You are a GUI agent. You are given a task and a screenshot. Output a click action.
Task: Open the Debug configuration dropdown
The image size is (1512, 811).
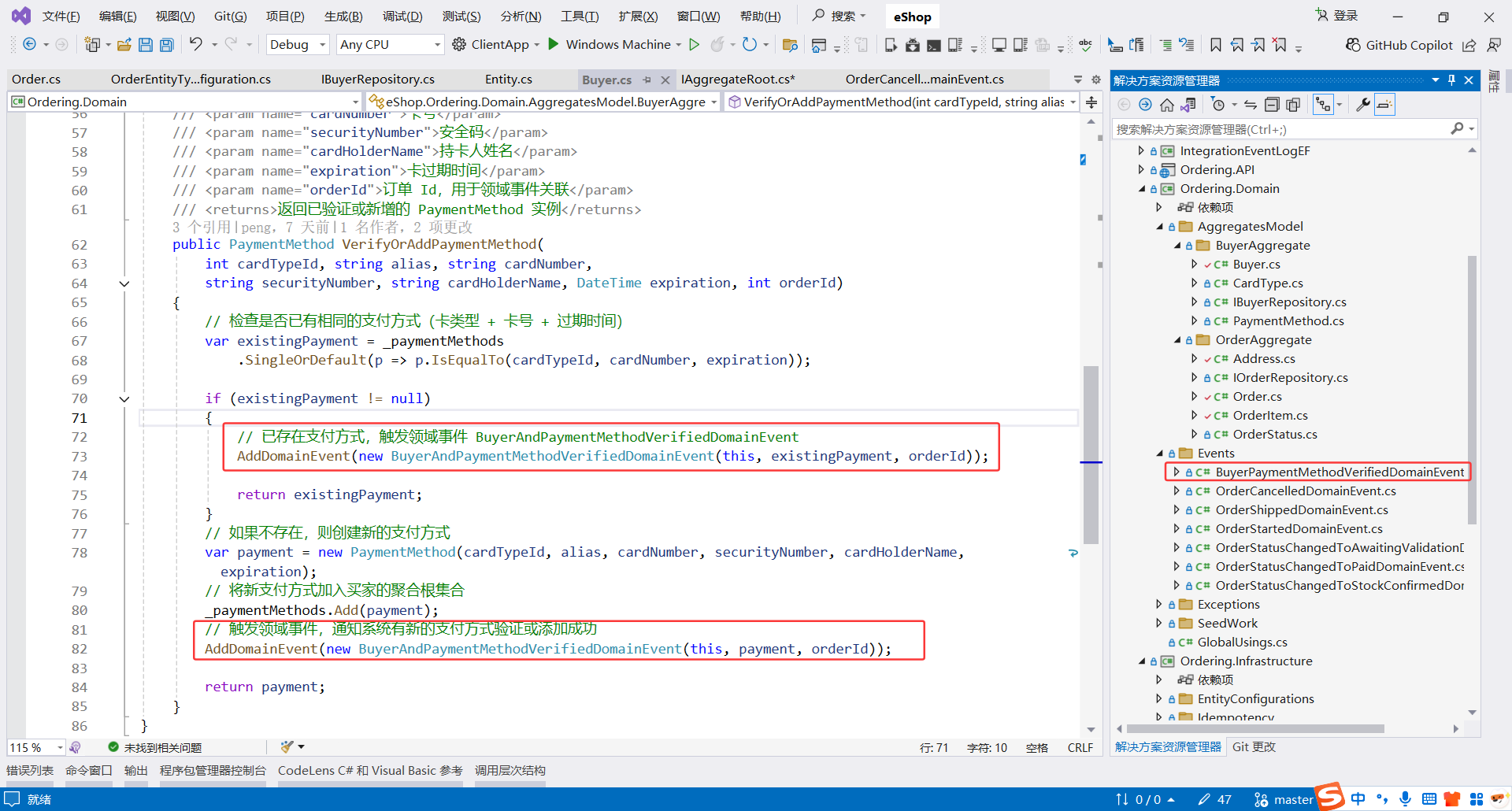(x=297, y=45)
